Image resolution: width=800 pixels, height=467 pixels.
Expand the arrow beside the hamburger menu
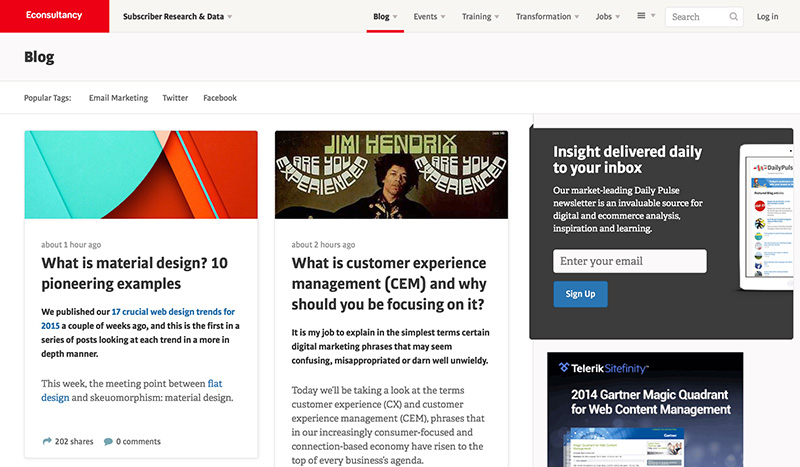point(653,16)
